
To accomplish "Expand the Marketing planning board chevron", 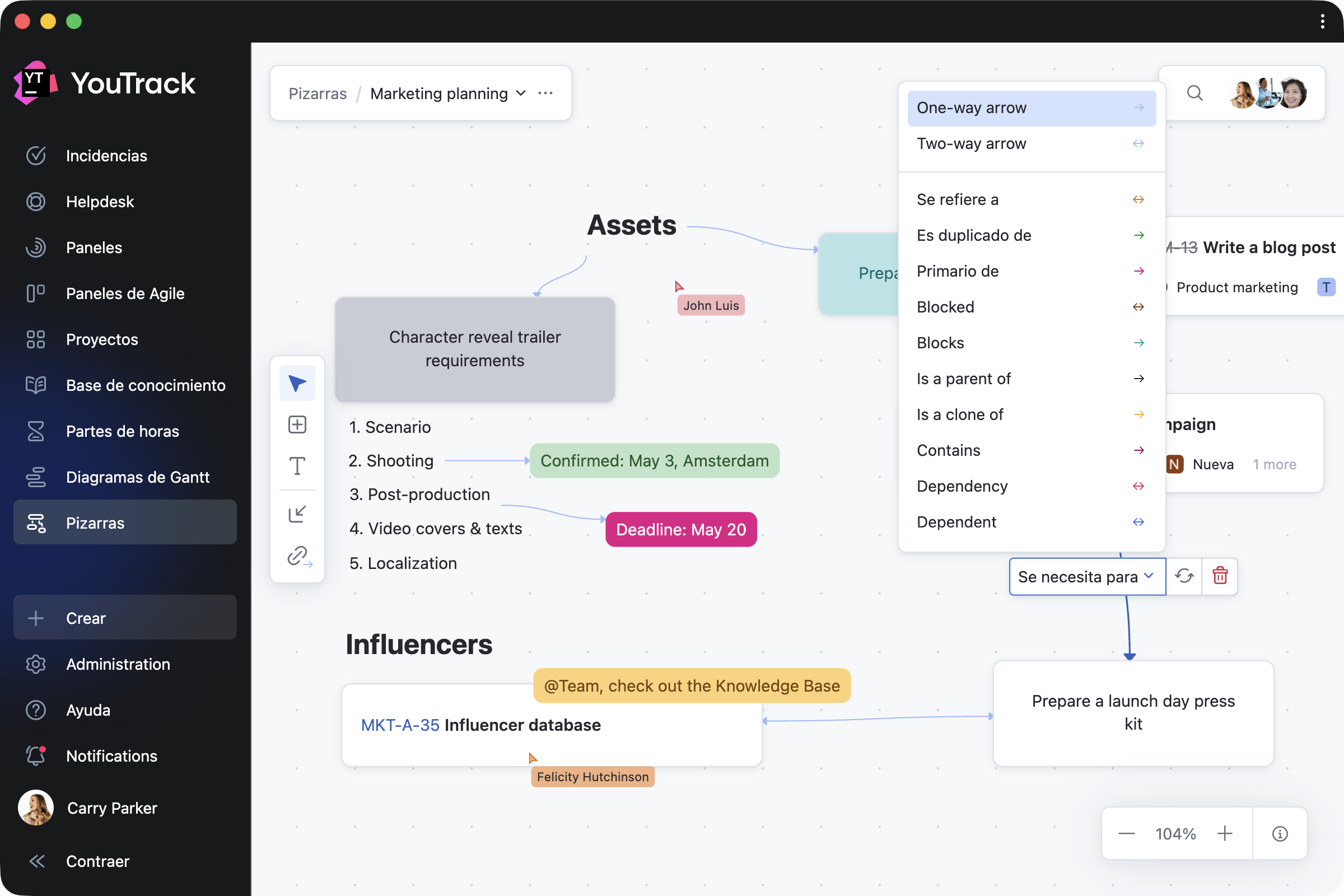I will pos(521,93).
